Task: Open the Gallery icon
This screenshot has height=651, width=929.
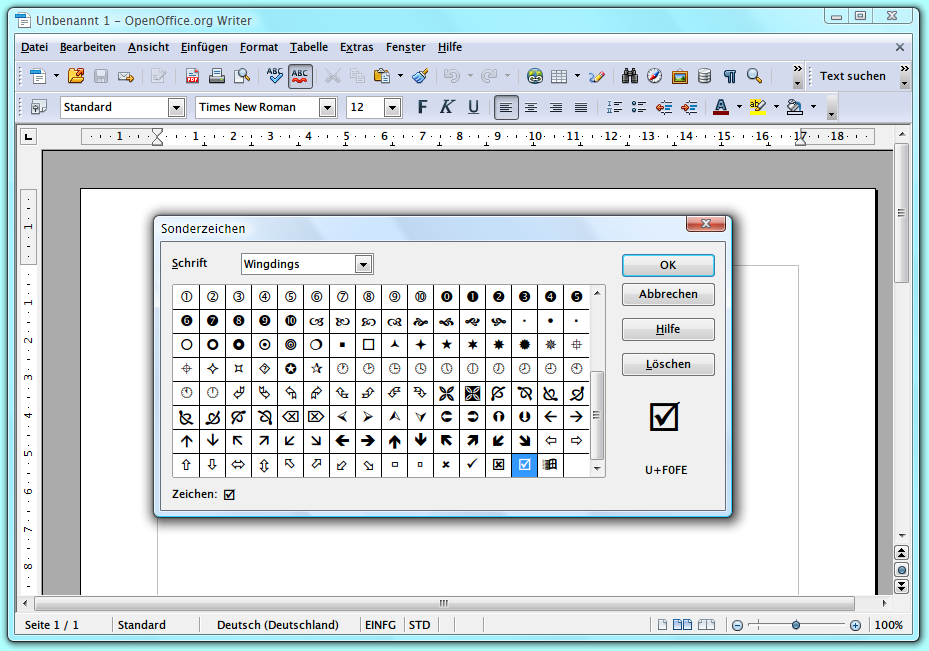Action: [x=679, y=76]
